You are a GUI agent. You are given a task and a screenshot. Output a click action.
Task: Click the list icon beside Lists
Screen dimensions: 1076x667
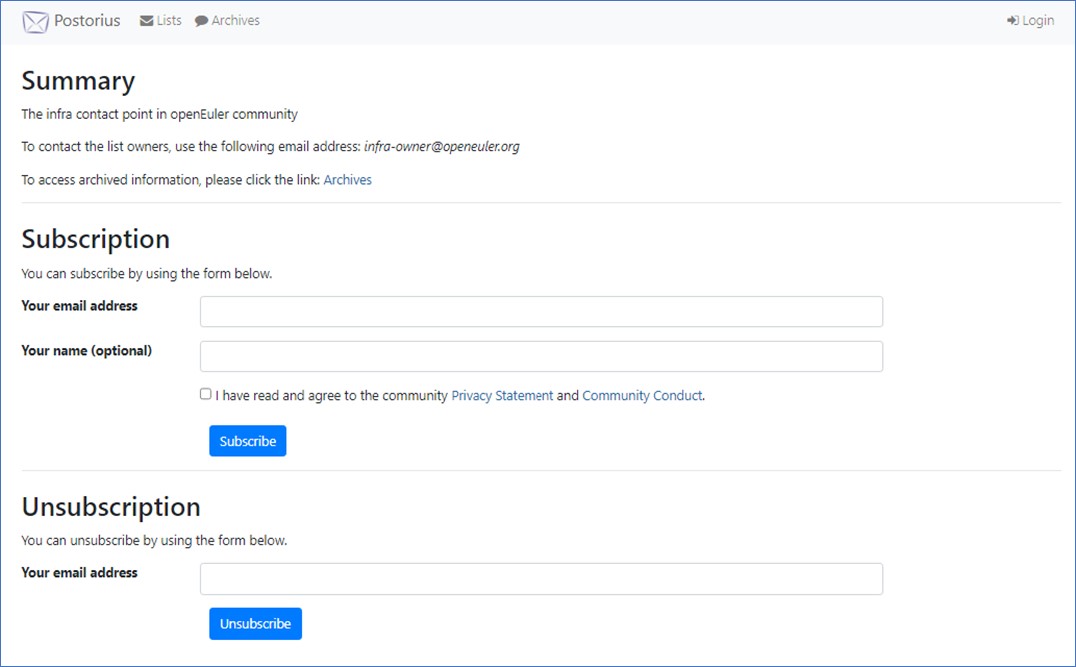(x=146, y=21)
